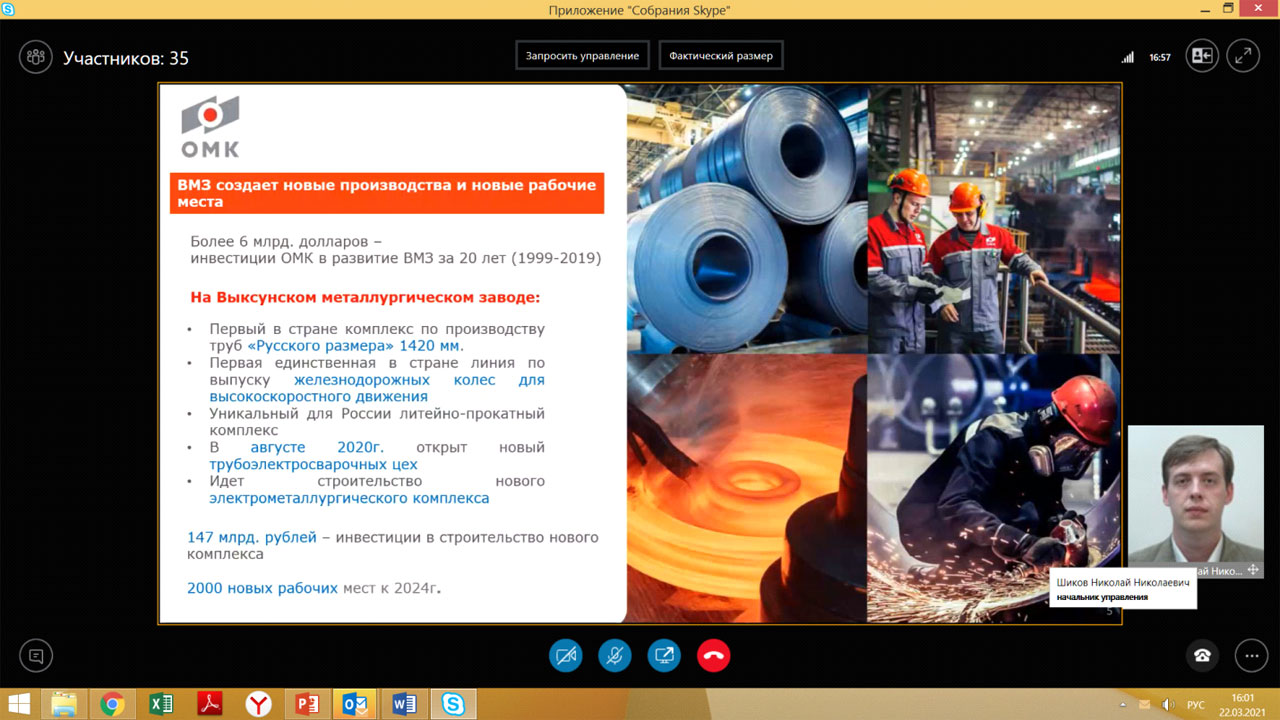
Task: Toggle the microphone mute button
Action: click(615, 656)
